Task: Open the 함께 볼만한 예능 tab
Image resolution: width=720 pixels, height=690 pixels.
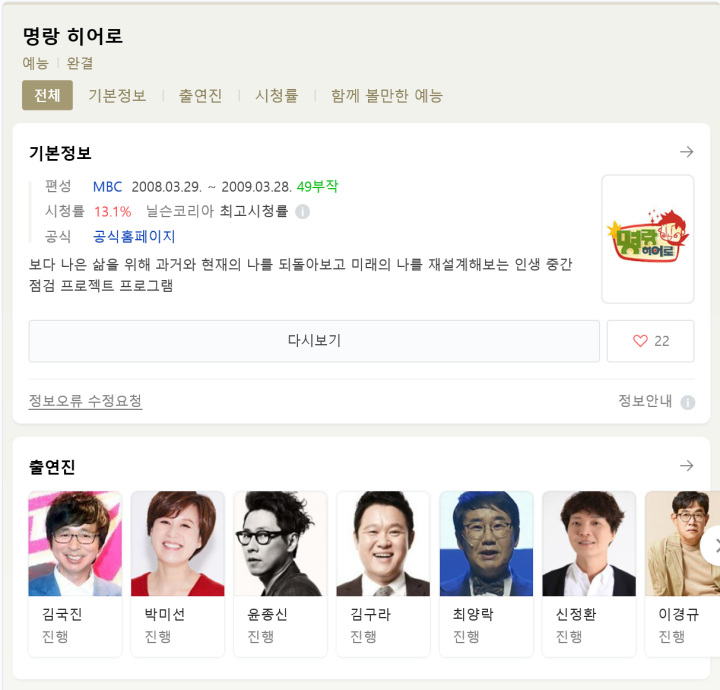Action: [x=387, y=95]
